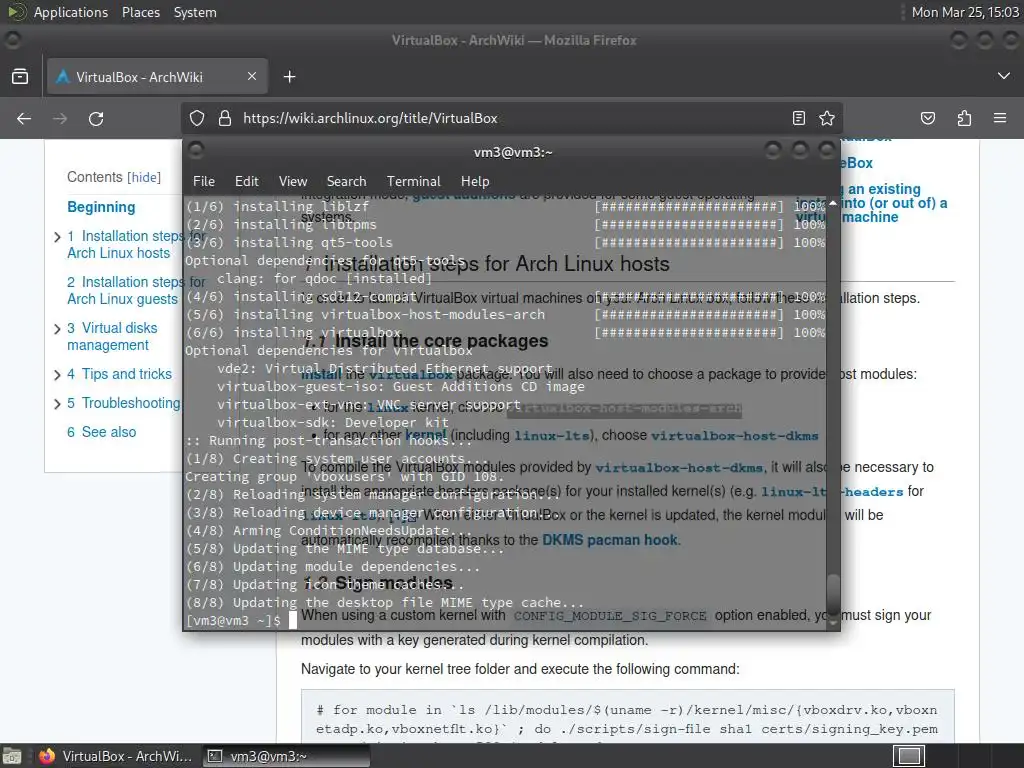
Task: Open the terminal Help menu
Action: (x=475, y=181)
